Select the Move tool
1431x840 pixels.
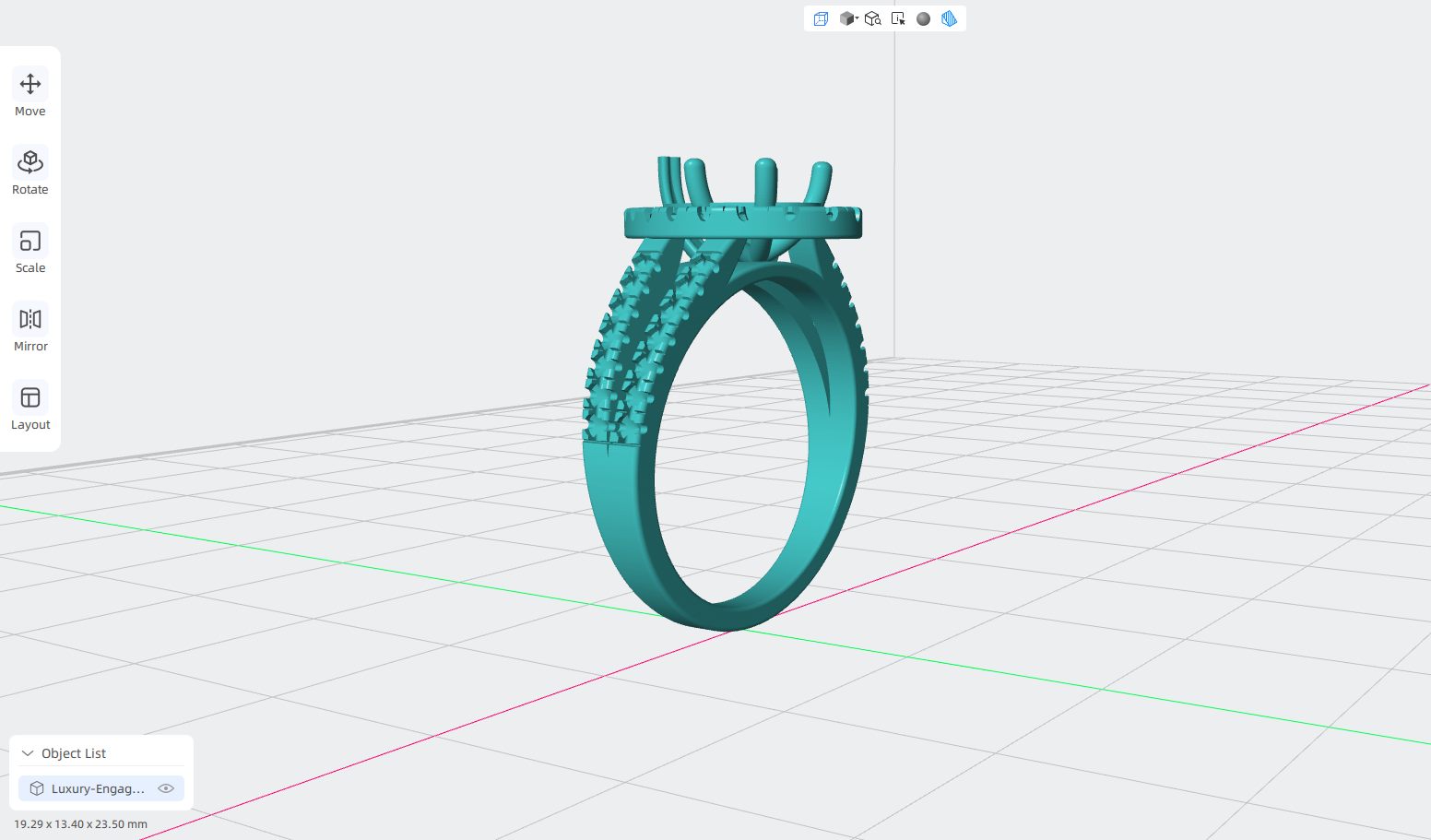(30, 93)
